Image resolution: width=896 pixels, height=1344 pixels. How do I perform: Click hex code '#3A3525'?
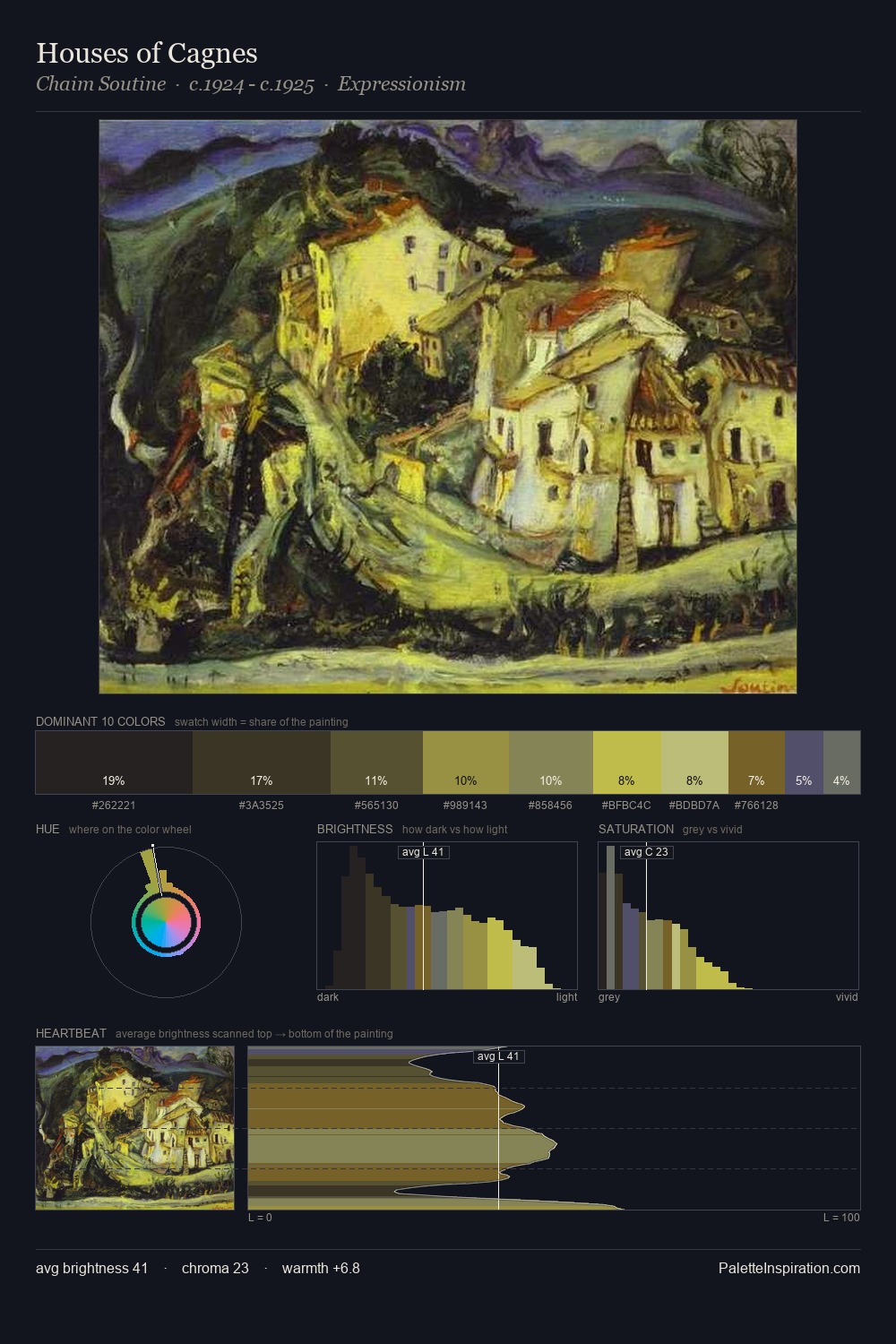tap(262, 806)
